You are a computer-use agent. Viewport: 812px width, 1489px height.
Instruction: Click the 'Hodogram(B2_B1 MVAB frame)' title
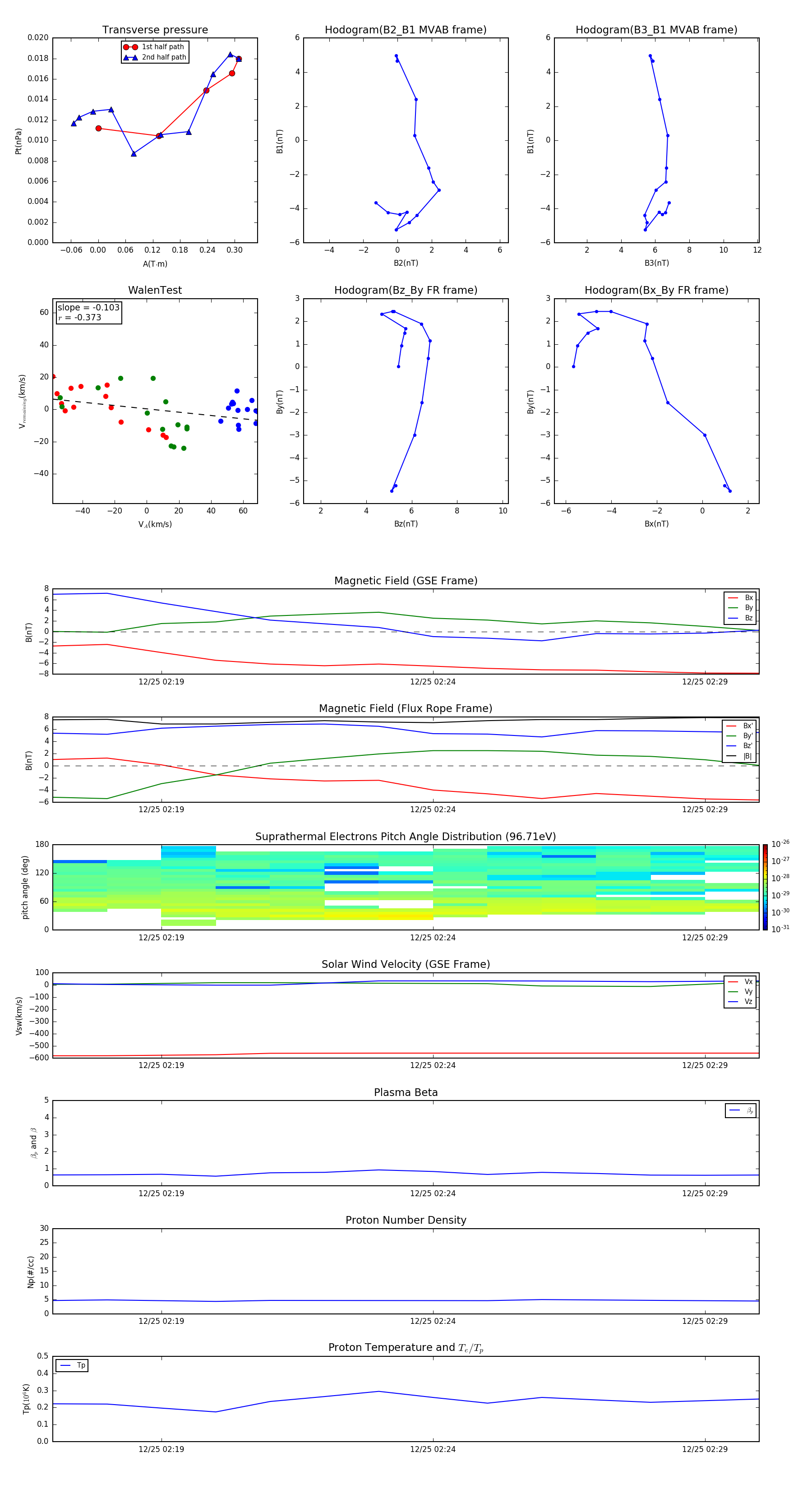tap(406, 30)
